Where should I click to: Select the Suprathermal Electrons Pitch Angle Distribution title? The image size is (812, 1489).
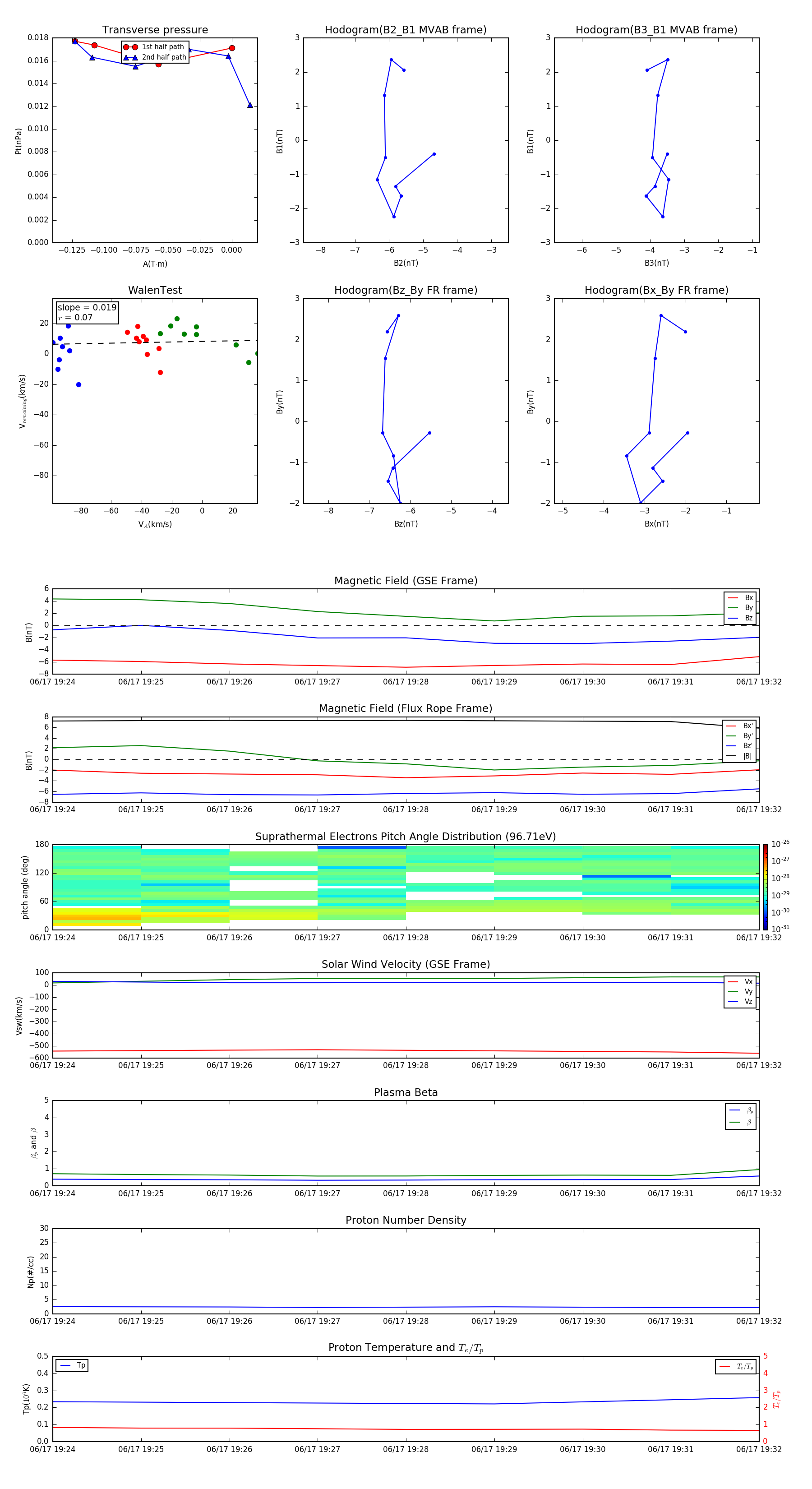[x=406, y=837]
